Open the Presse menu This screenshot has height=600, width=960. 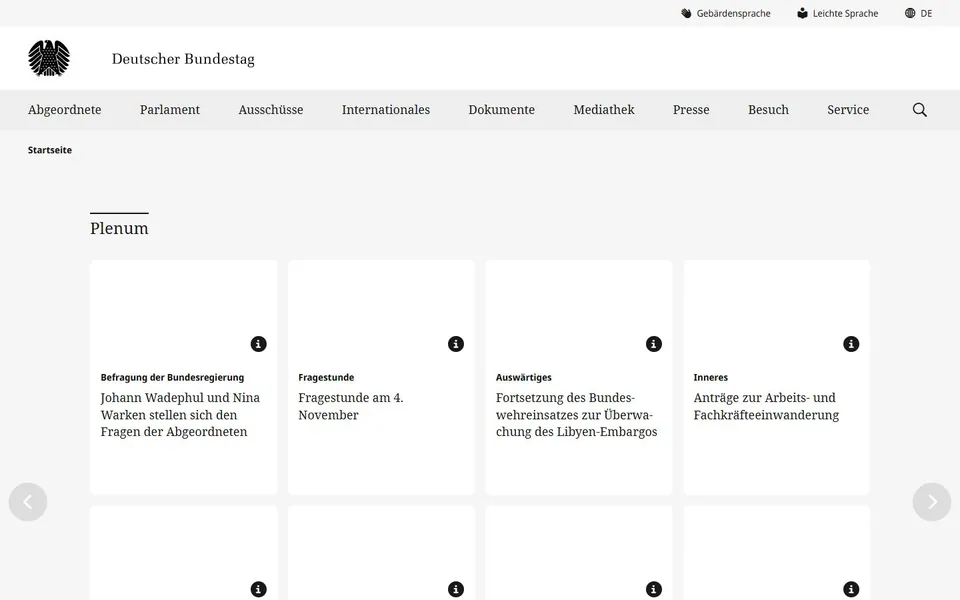691,110
